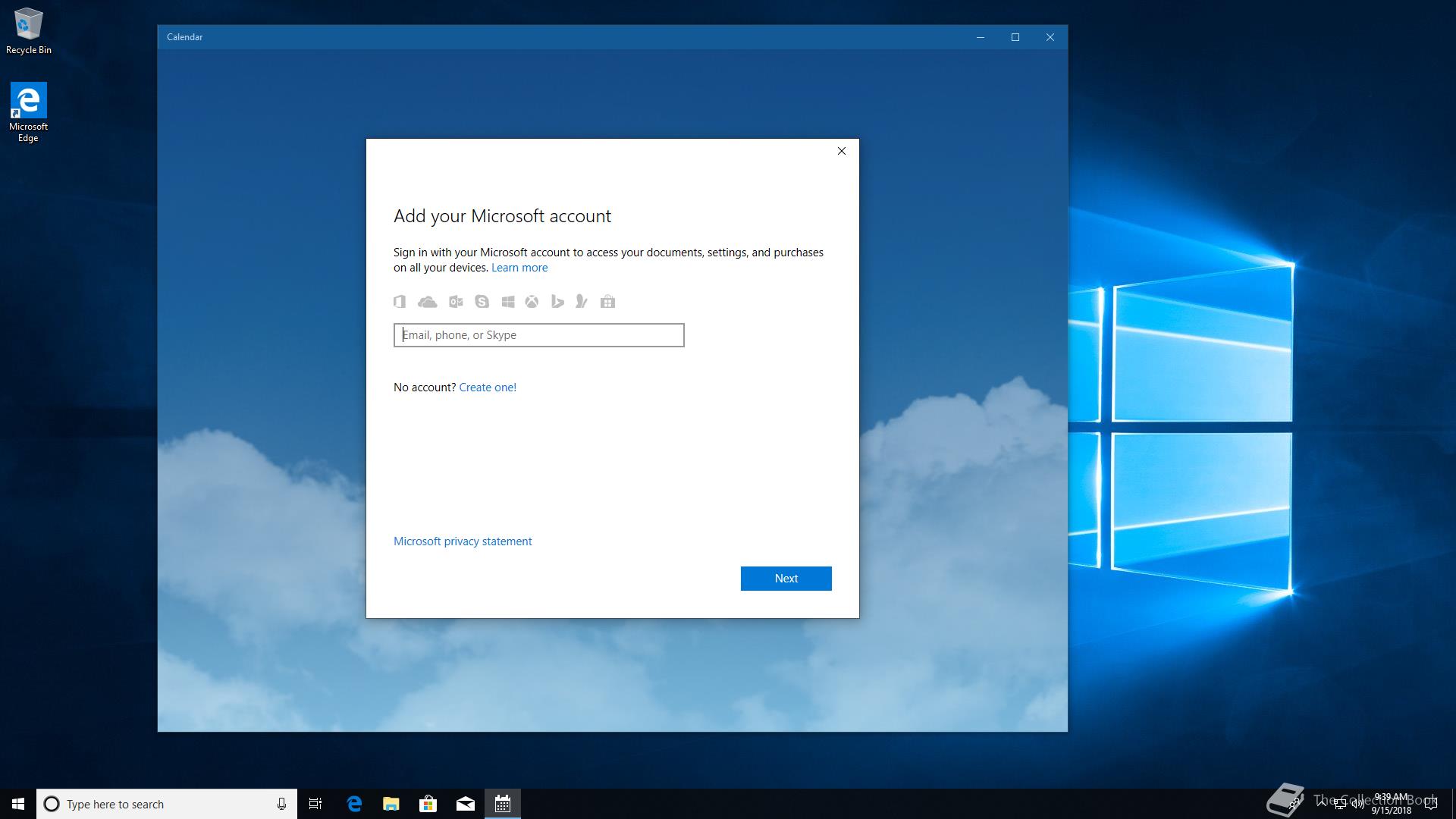Open the Learn more link
This screenshot has height=819, width=1456.
519,268
